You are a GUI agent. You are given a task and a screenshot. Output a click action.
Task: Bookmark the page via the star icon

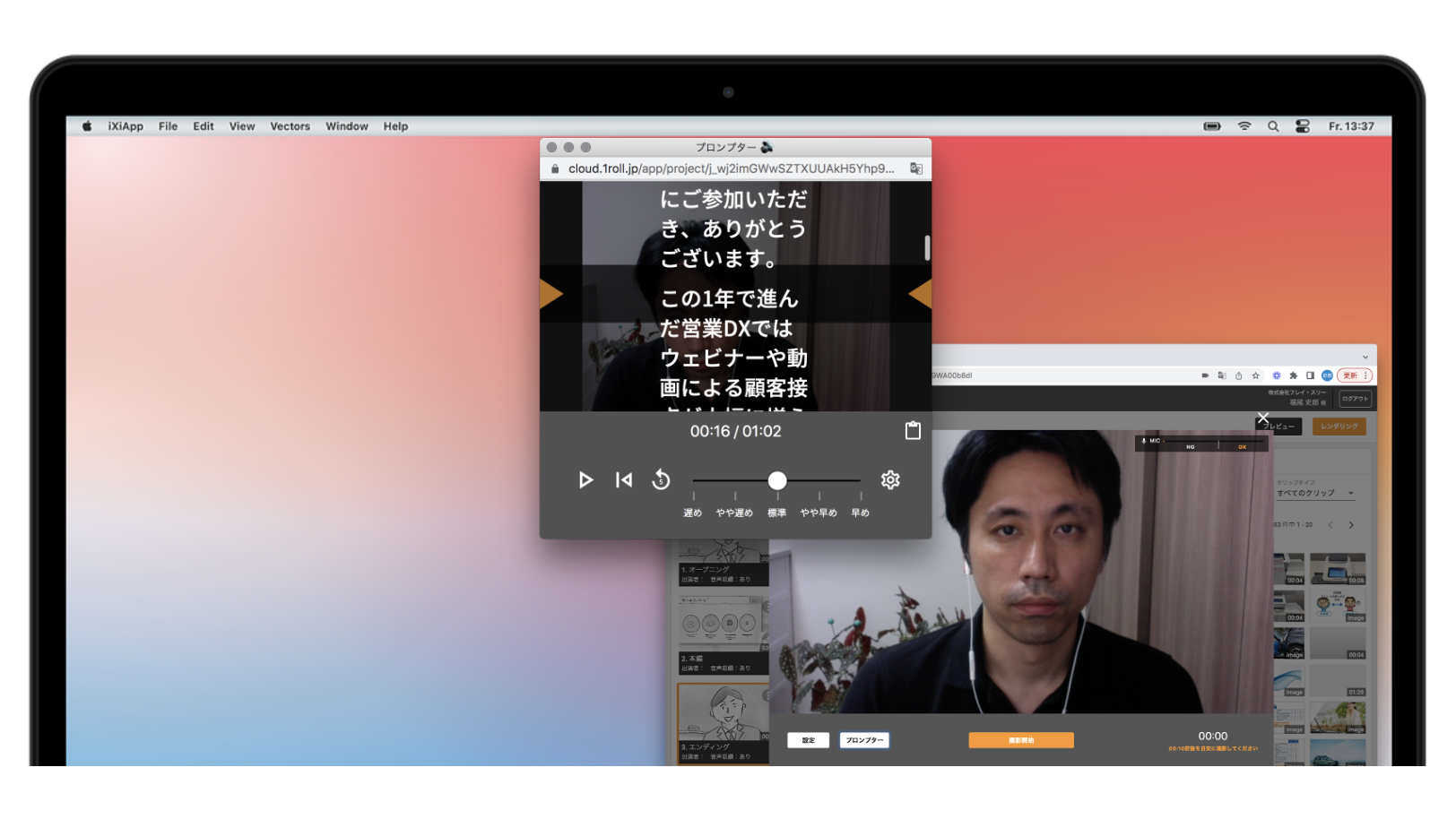click(x=1256, y=375)
